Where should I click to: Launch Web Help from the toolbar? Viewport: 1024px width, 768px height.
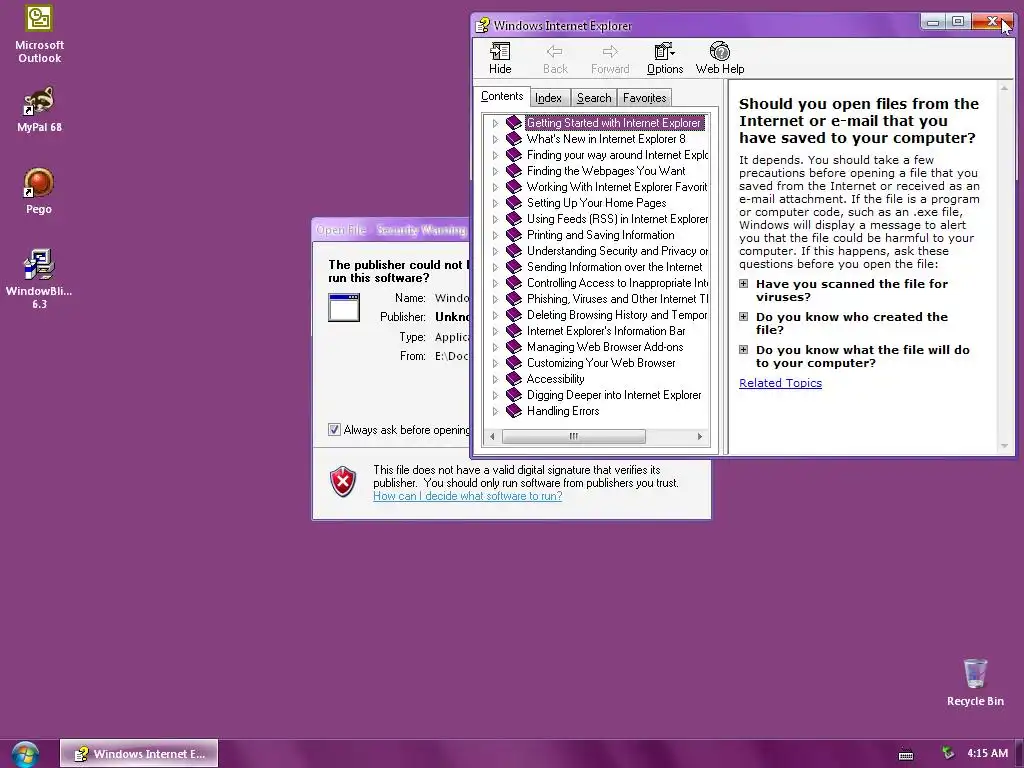coord(720,58)
